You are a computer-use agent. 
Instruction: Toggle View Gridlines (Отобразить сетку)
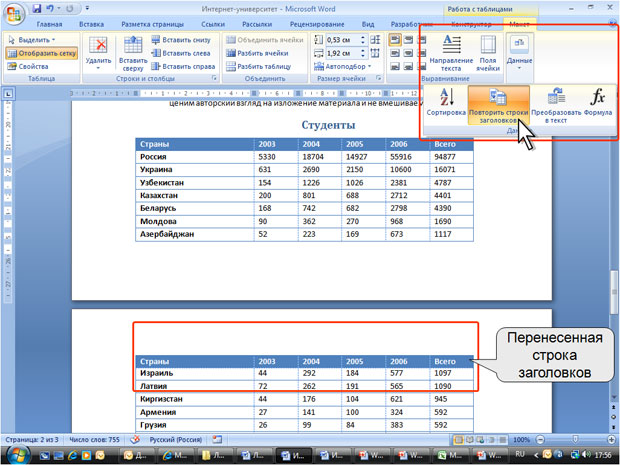(42, 53)
